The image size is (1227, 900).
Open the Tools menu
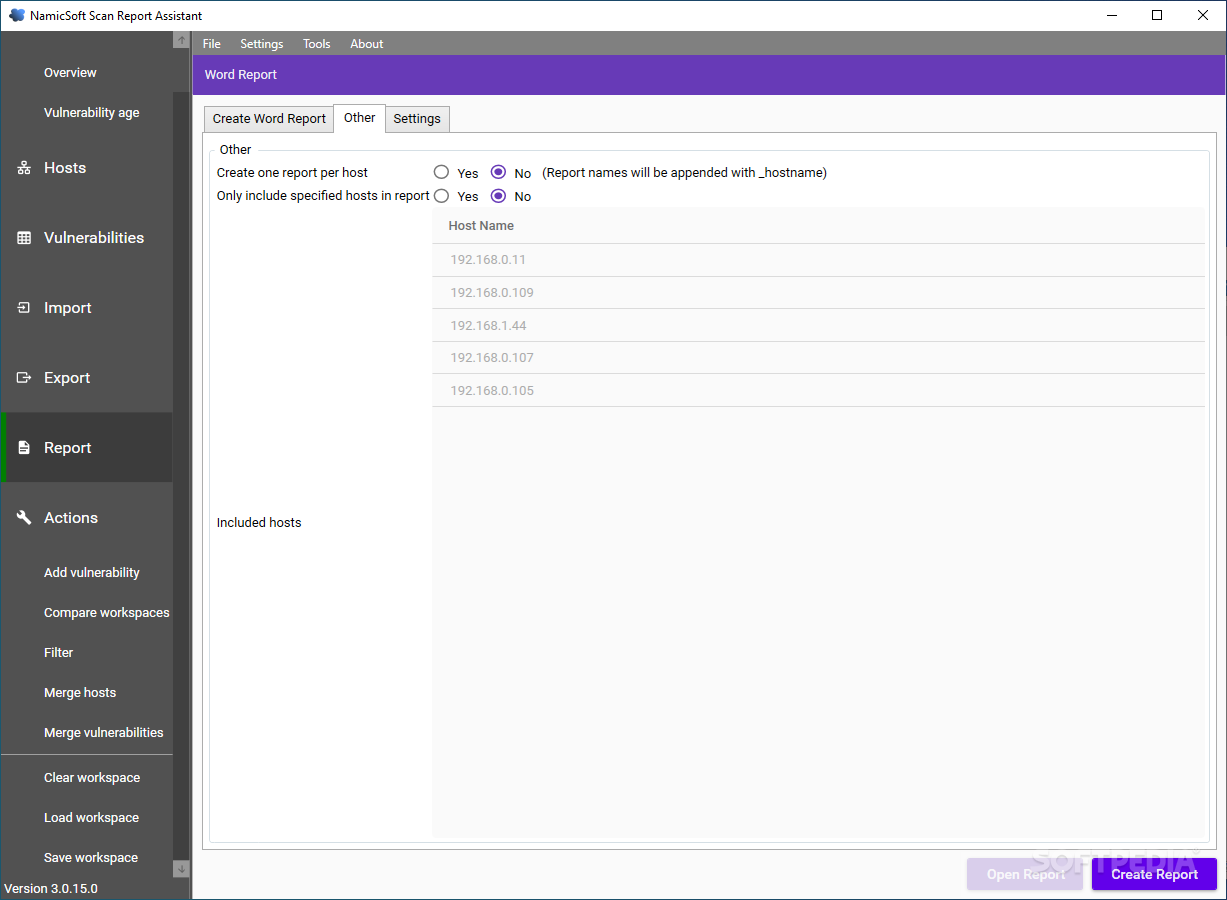(317, 44)
